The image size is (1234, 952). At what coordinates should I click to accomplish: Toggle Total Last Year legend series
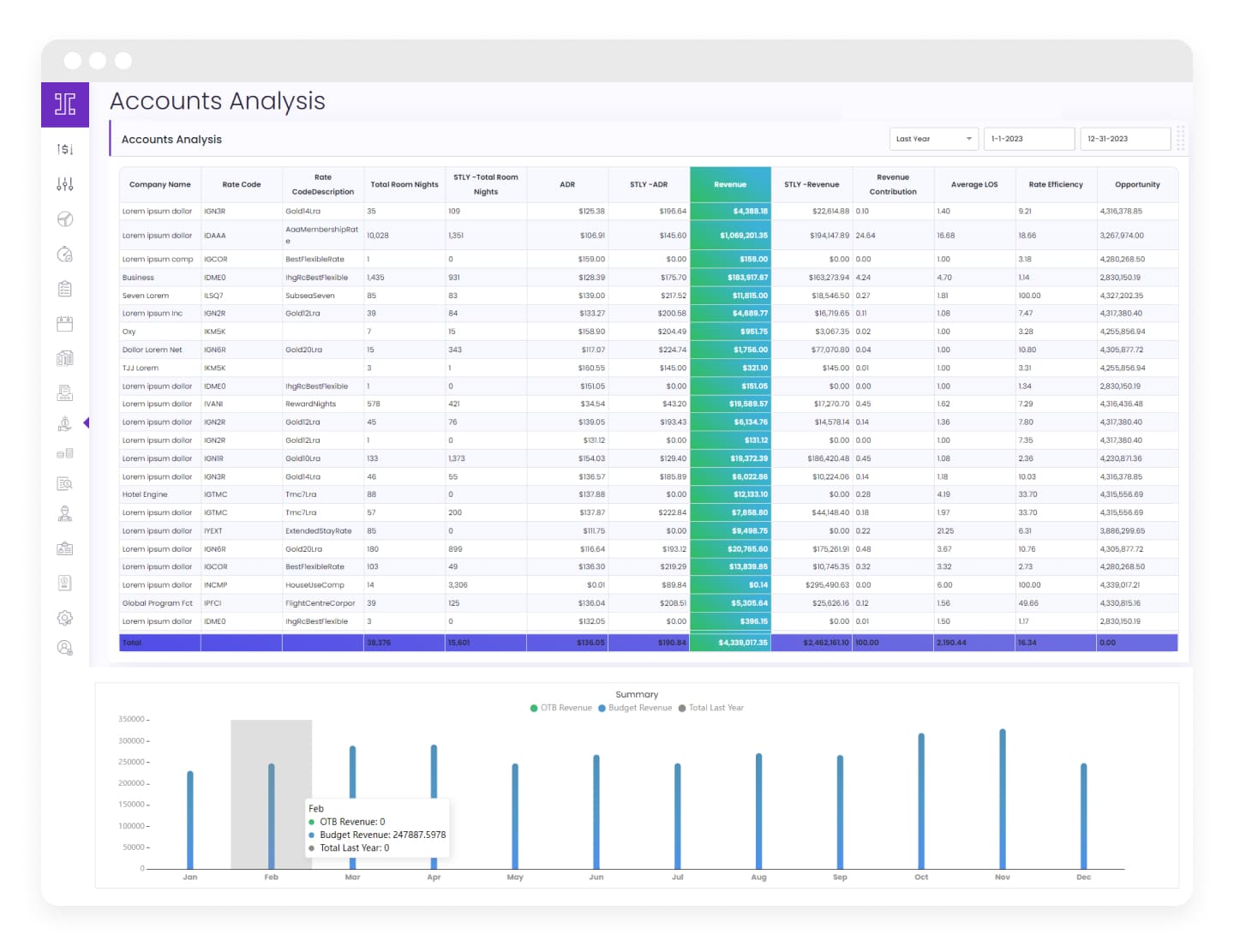pyautogui.click(x=711, y=708)
